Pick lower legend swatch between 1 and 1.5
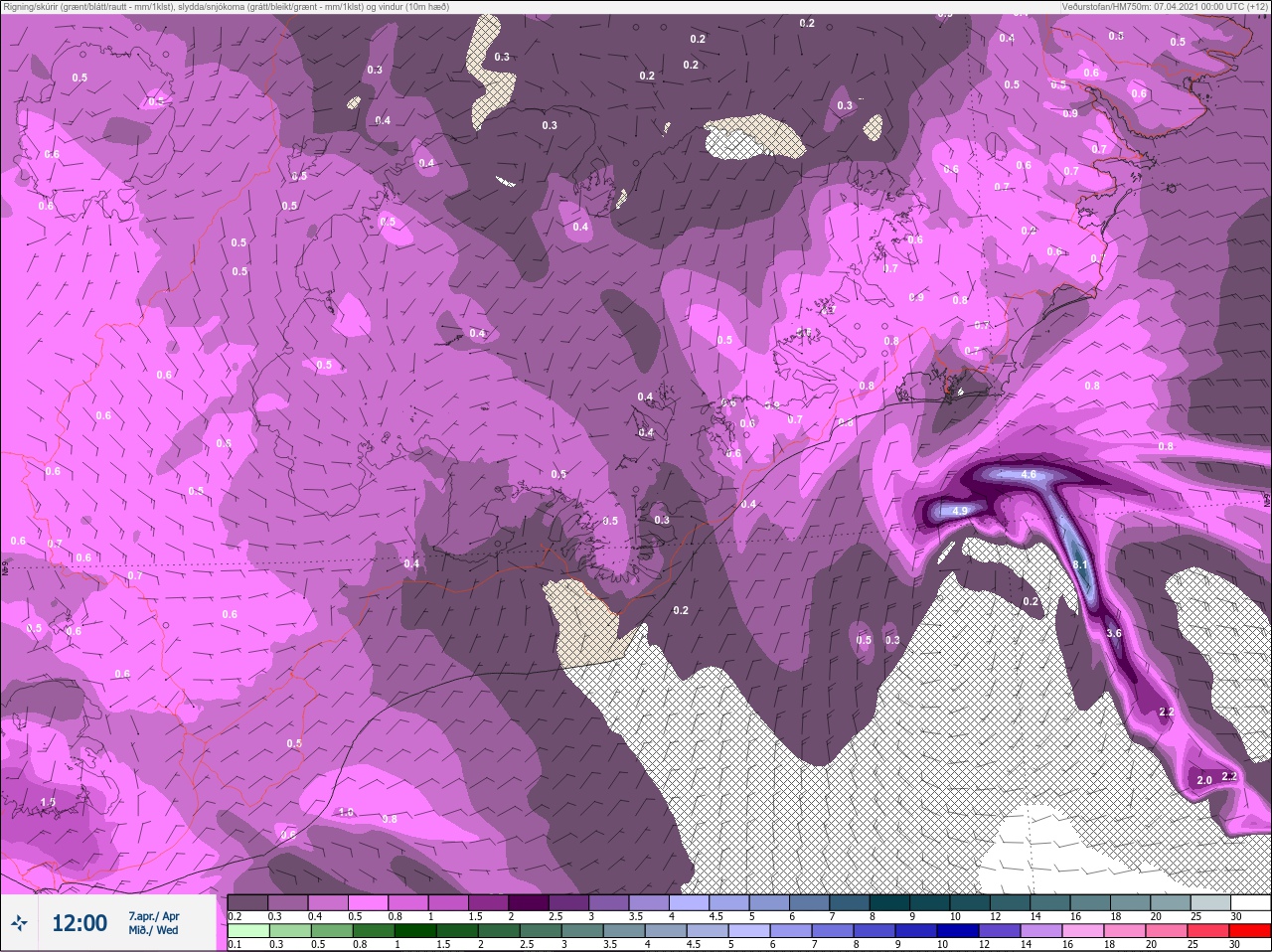The width and height of the screenshot is (1272, 952). [x=415, y=931]
